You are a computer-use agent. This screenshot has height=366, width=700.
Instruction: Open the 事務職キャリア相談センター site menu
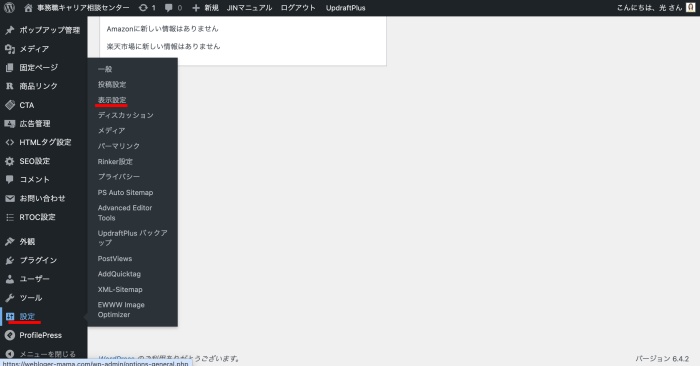point(77,8)
